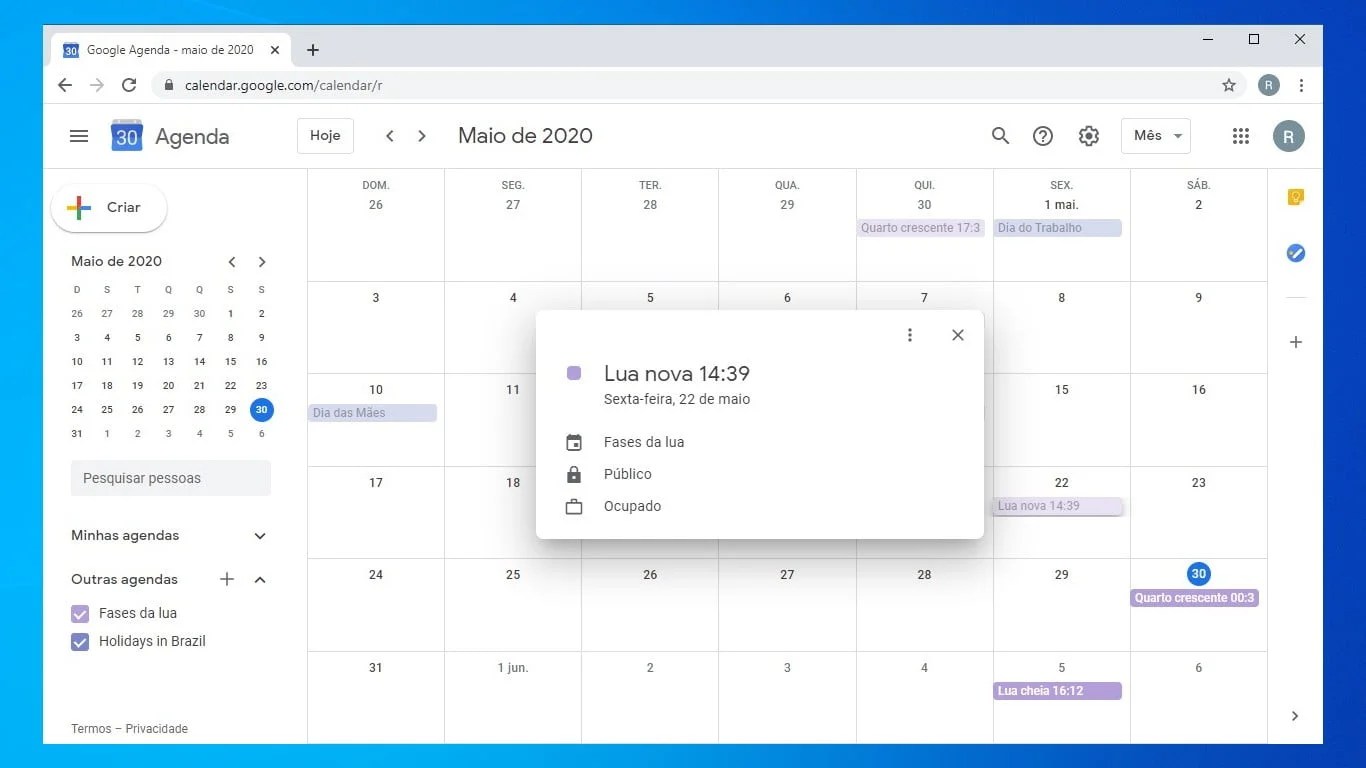The height and width of the screenshot is (768, 1366).
Task: Click the Google Agenda calendar logo
Action: pos(127,136)
